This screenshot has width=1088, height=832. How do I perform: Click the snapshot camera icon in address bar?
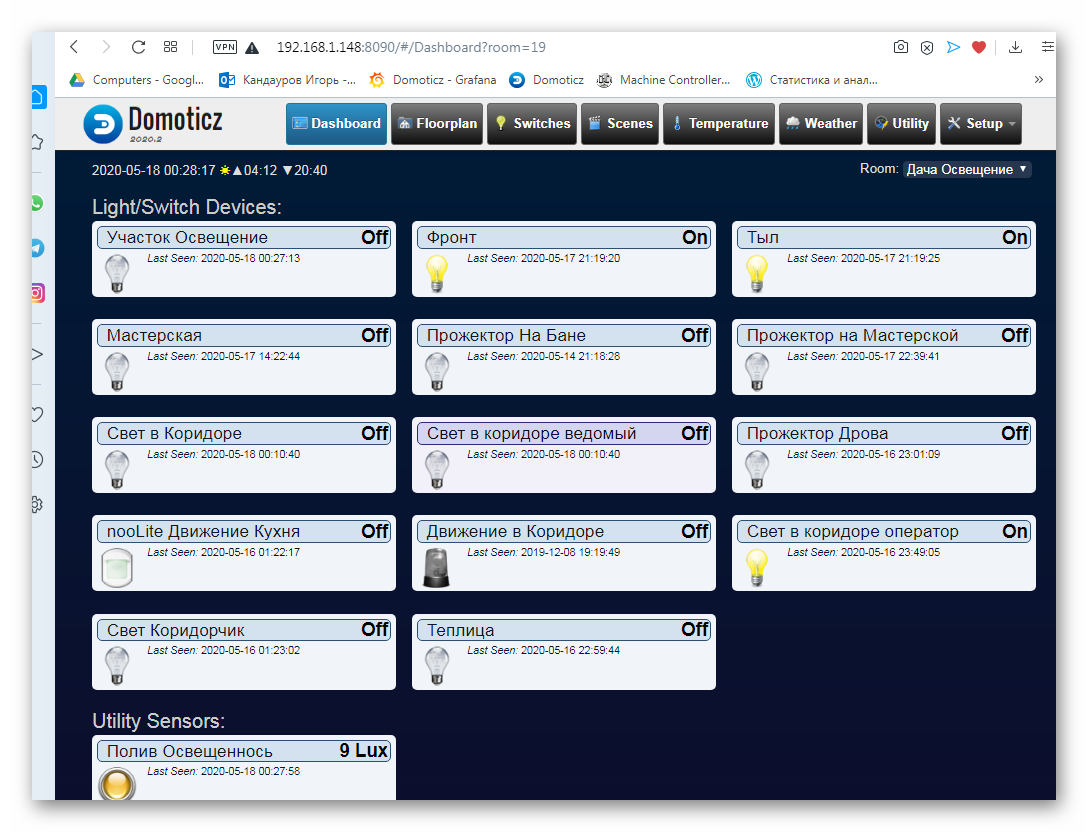(901, 47)
